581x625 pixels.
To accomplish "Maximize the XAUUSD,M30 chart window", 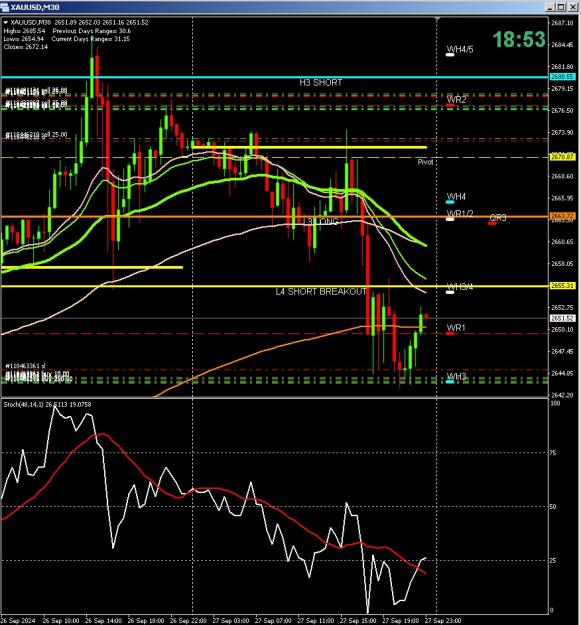I will tap(561, 7).
